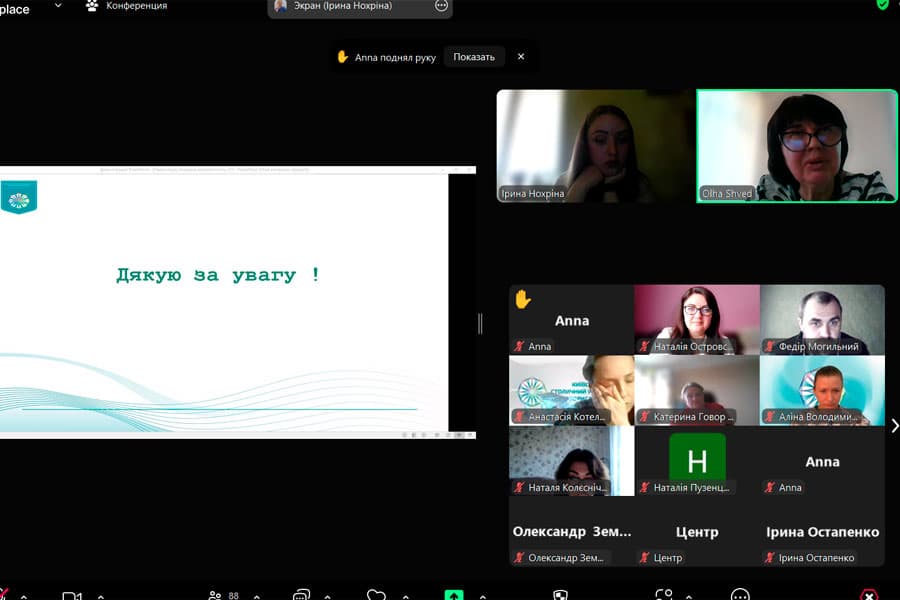Go to next page of participant gallery
Screen dimensions: 900x600
(x=893, y=426)
